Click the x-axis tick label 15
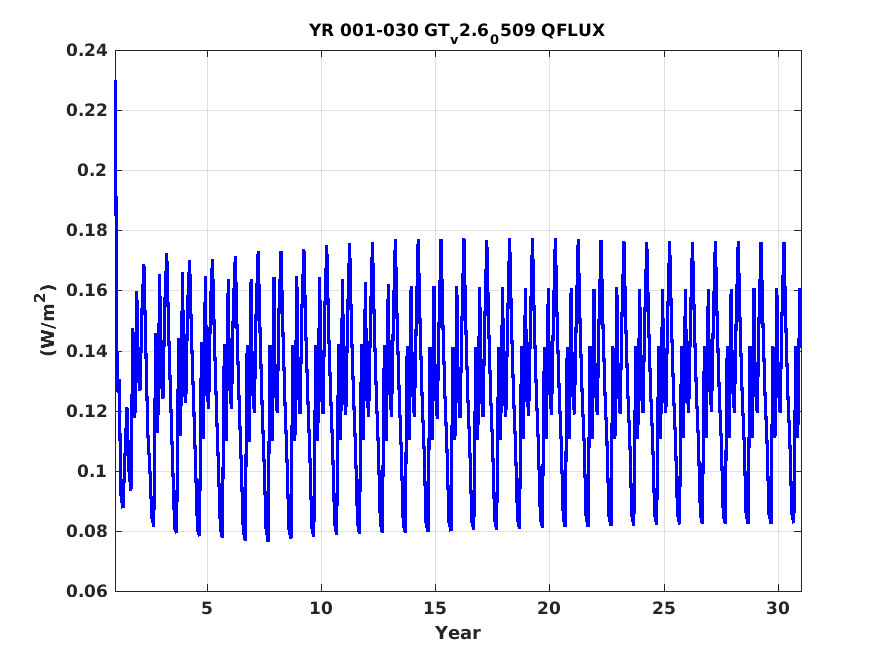 [435, 608]
